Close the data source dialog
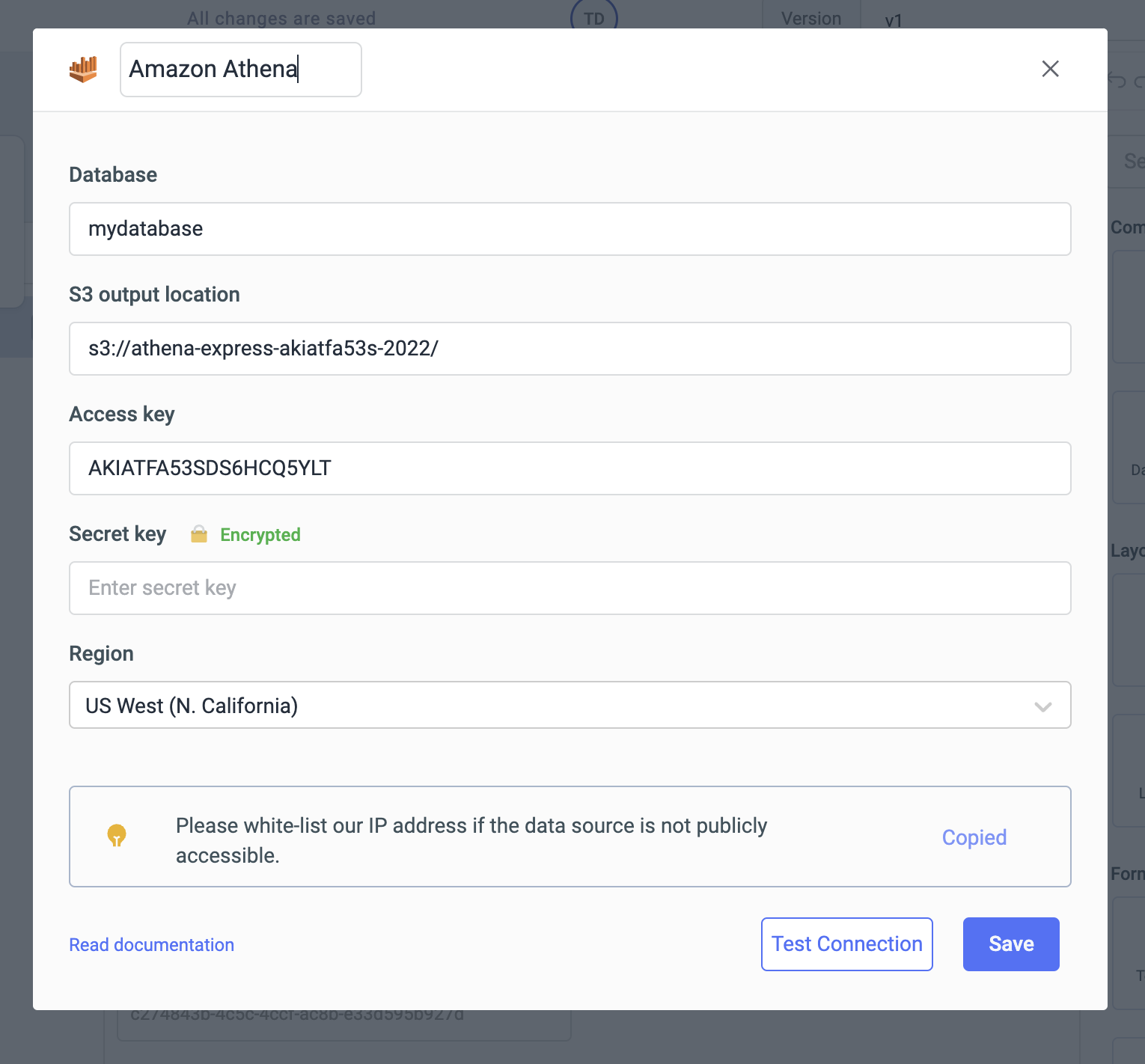 click(1050, 69)
